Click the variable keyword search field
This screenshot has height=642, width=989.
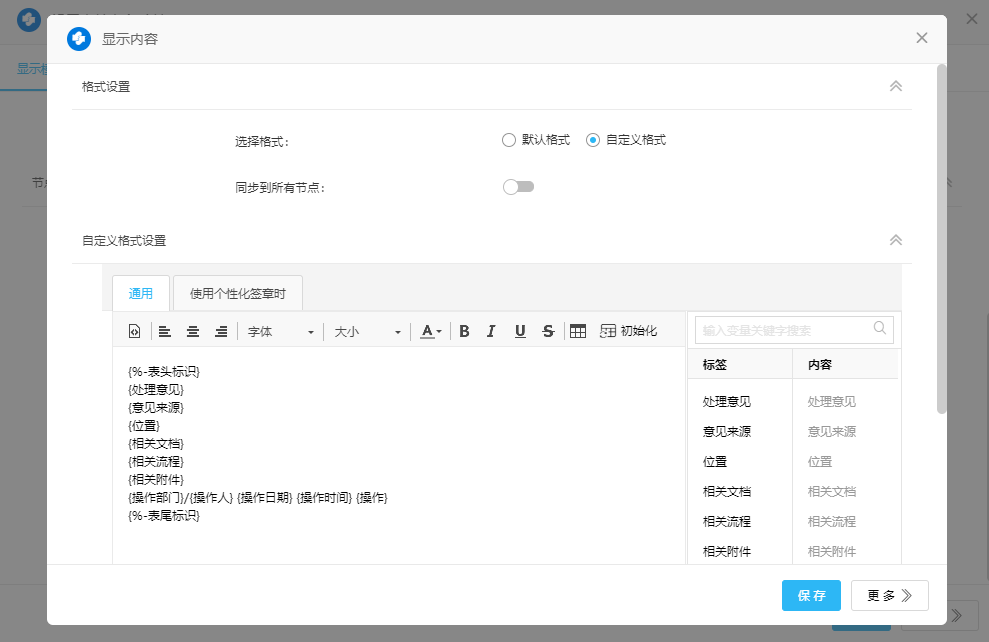(x=784, y=330)
